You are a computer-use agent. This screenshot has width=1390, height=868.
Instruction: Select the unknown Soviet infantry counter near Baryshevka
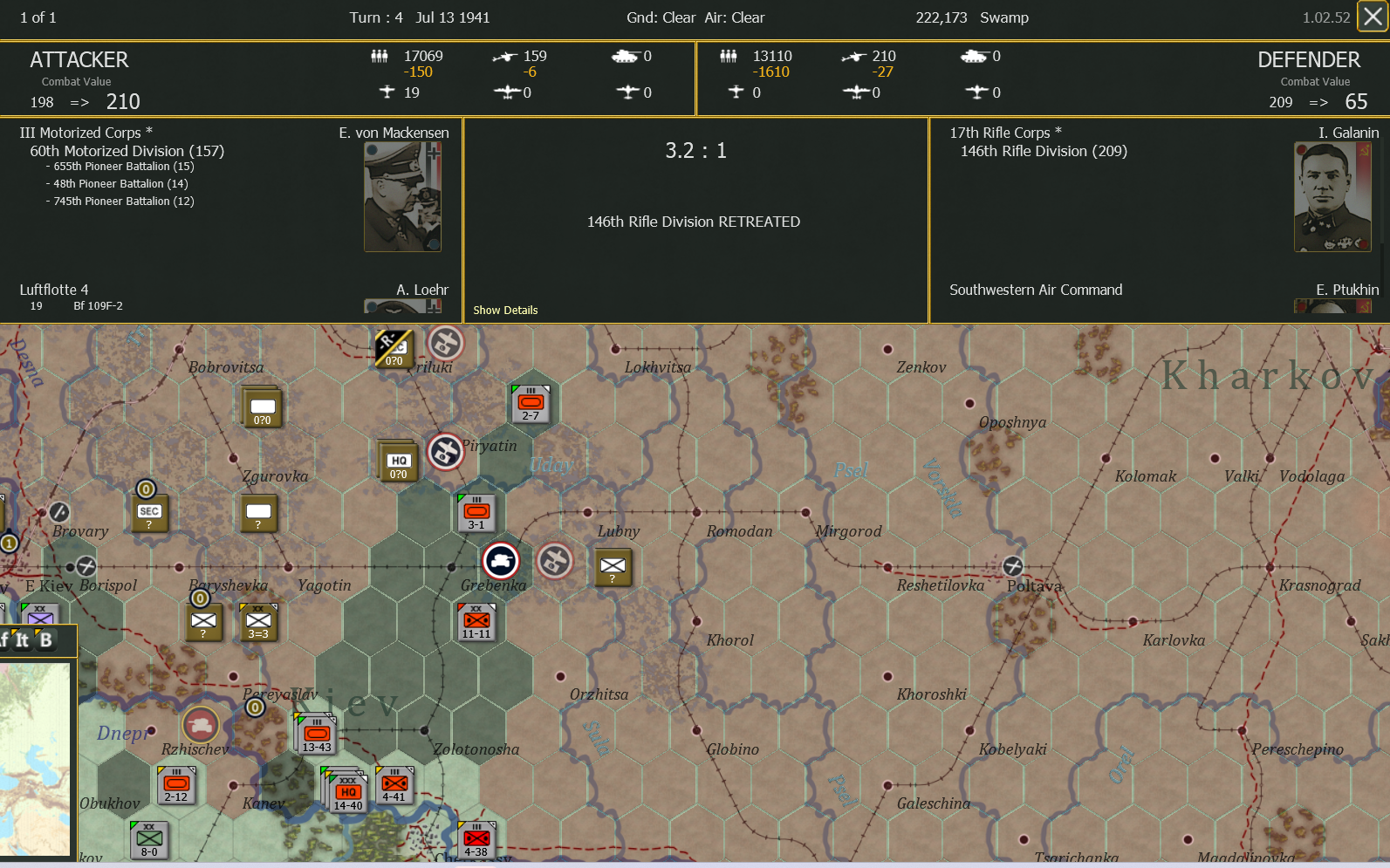coord(203,622)
